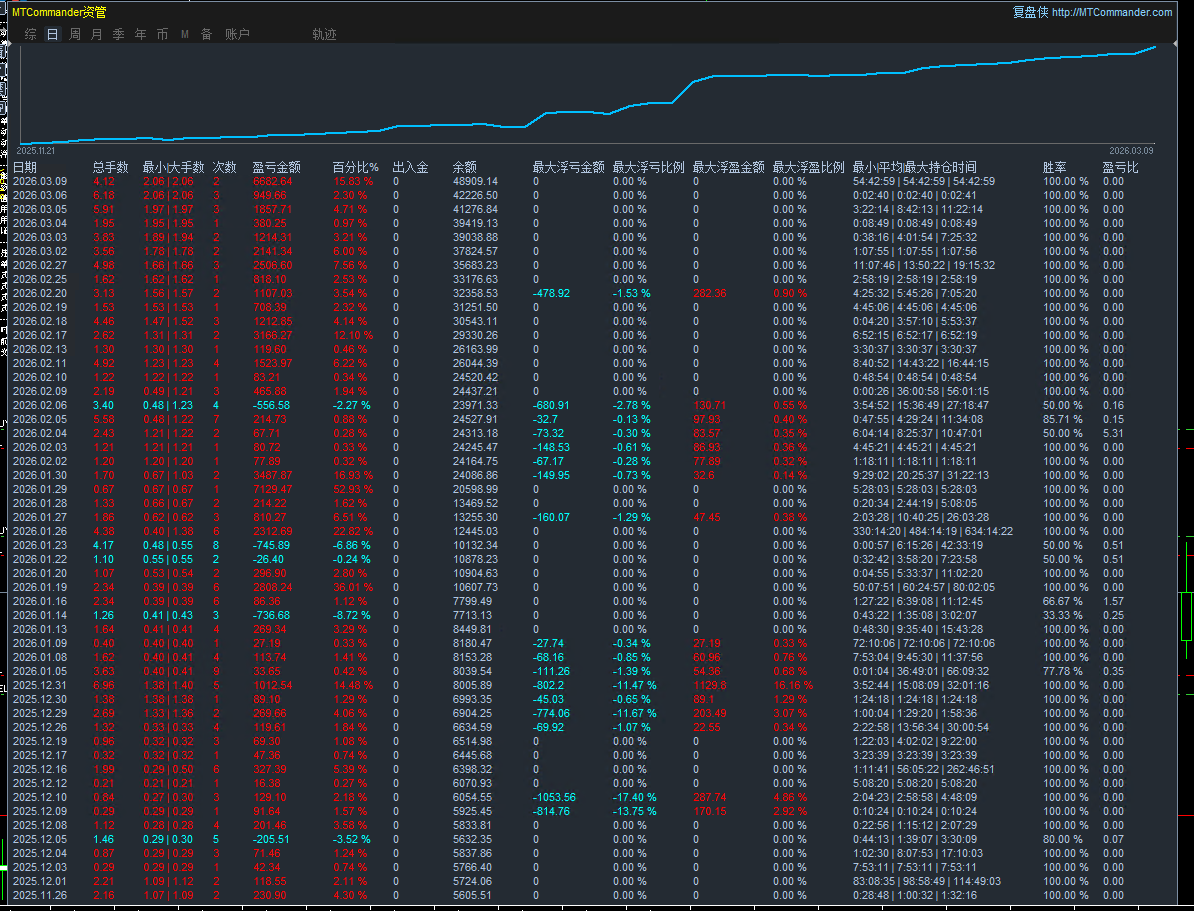Open the 年 yearly statistics tab
This screenshot has height=911, width=1194.
click(x=140, y=34)
